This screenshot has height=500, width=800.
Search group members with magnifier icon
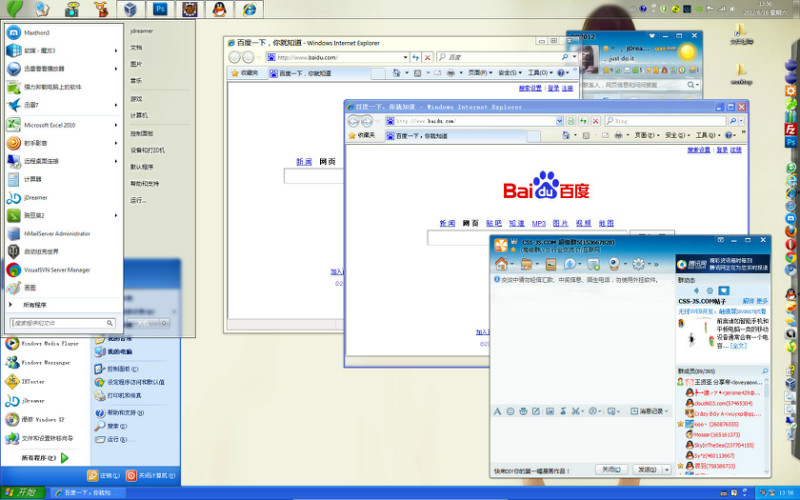pos(765,371)
